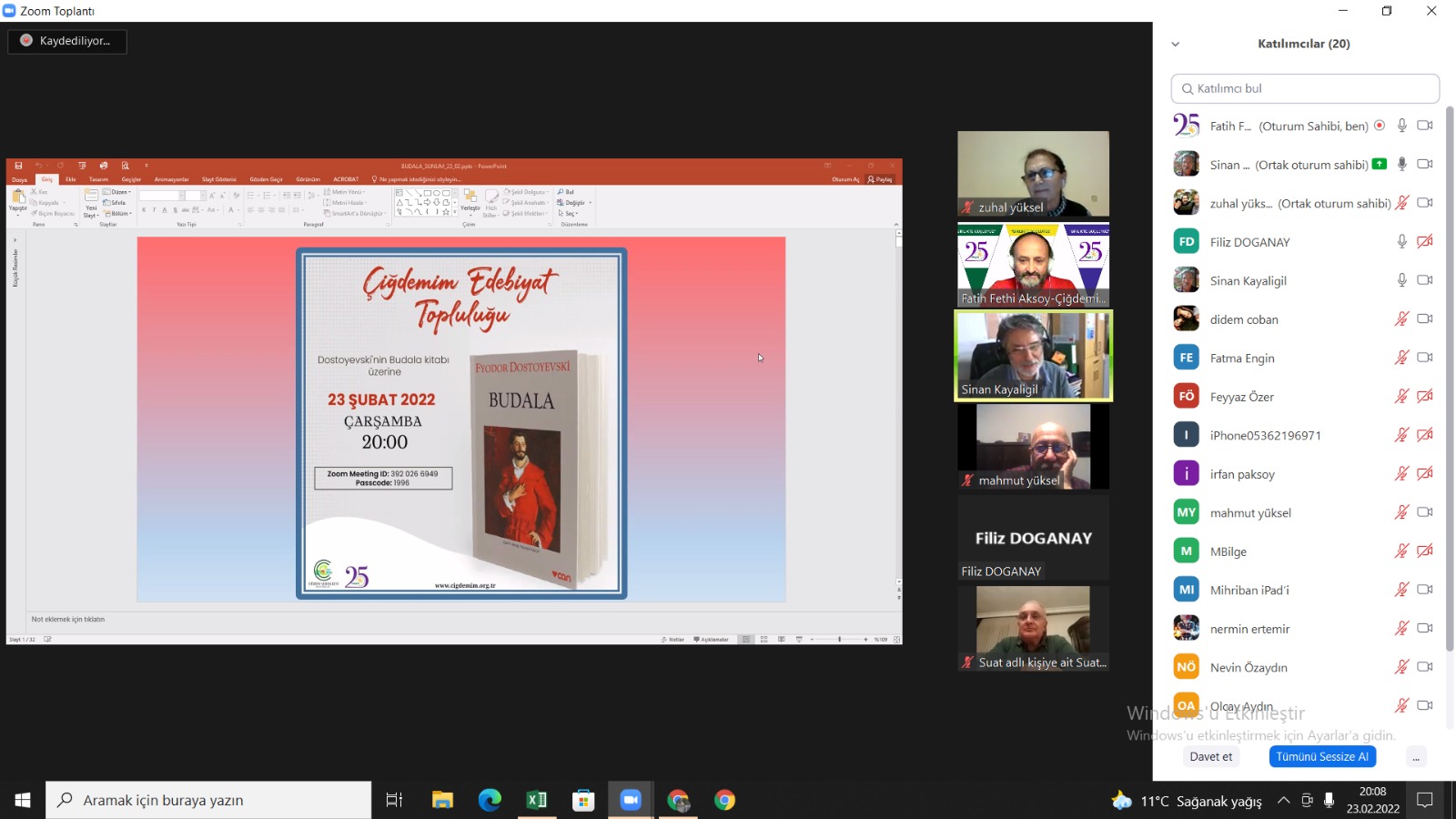The image size is (1456, 819).
Task: Expand the Bölüm dropdown in PowerPoint ribbon
Action: pos(118,214)
